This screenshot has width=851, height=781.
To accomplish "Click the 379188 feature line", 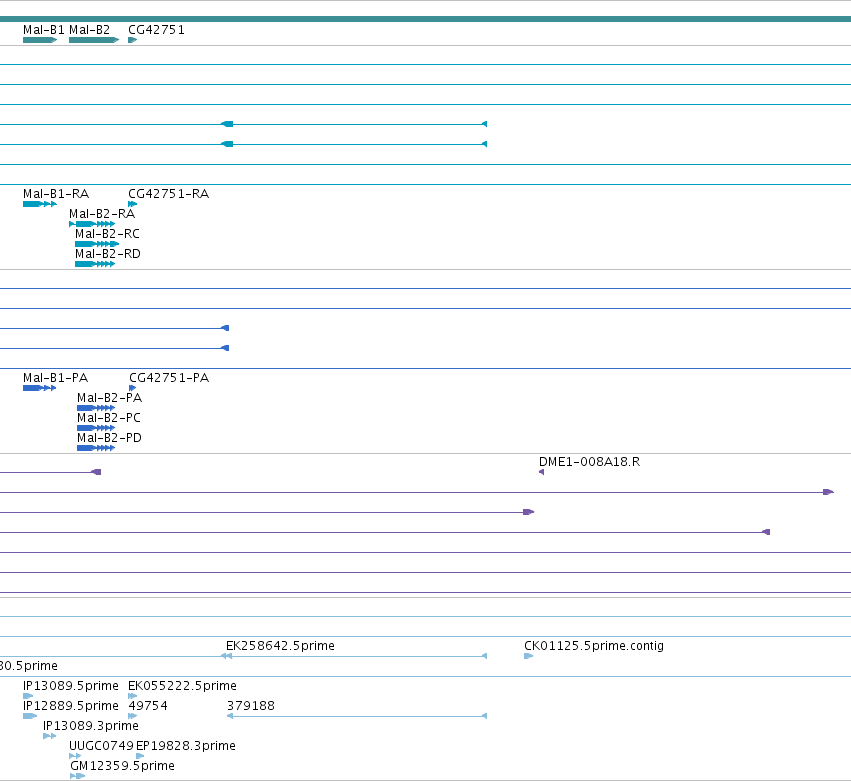I will point(357,716).
